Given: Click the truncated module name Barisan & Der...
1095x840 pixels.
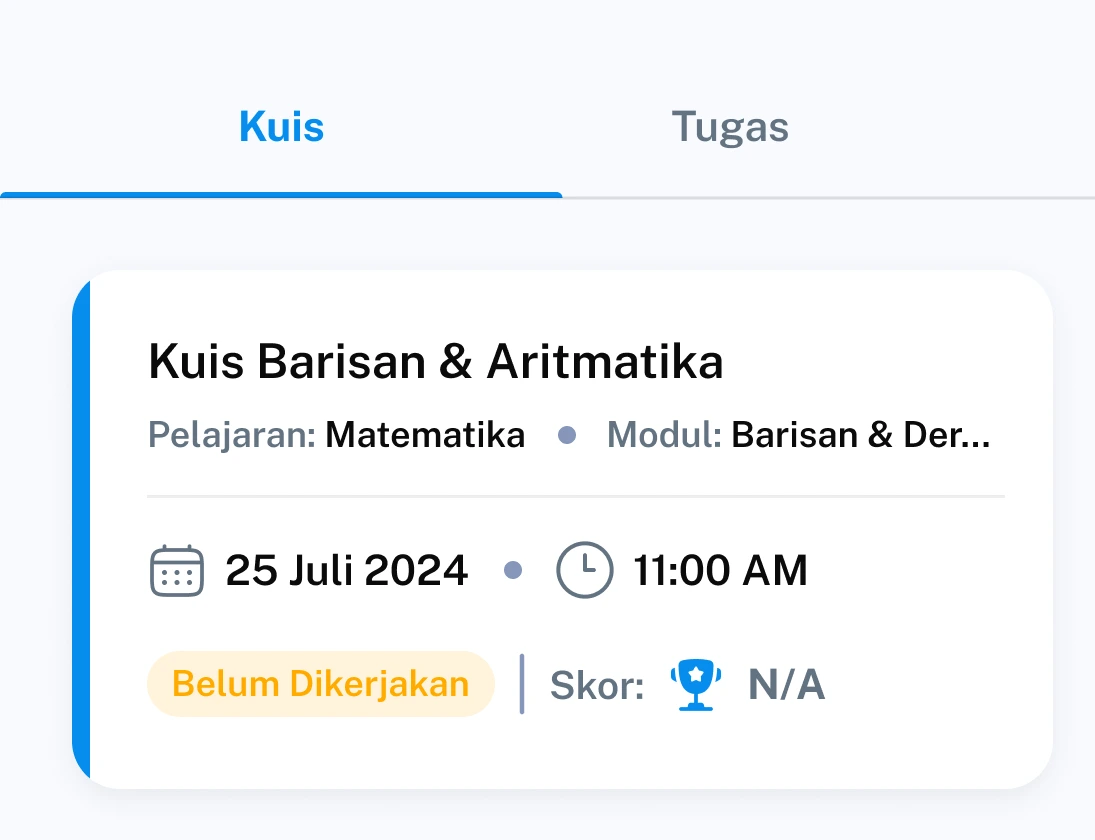Looking at the screenshot, I should [x=860, y=435].
